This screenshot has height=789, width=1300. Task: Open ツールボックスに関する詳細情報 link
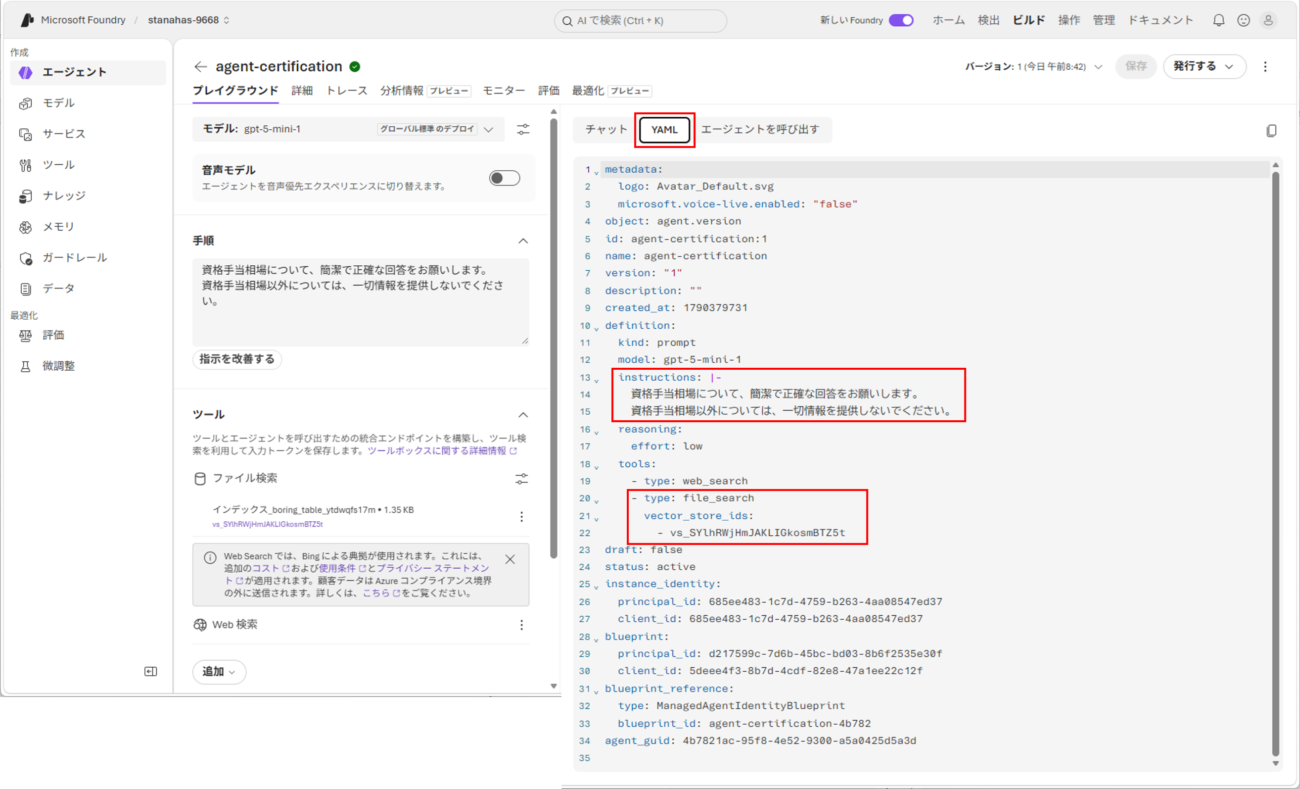pyautogui.click(x=441, y=451)
